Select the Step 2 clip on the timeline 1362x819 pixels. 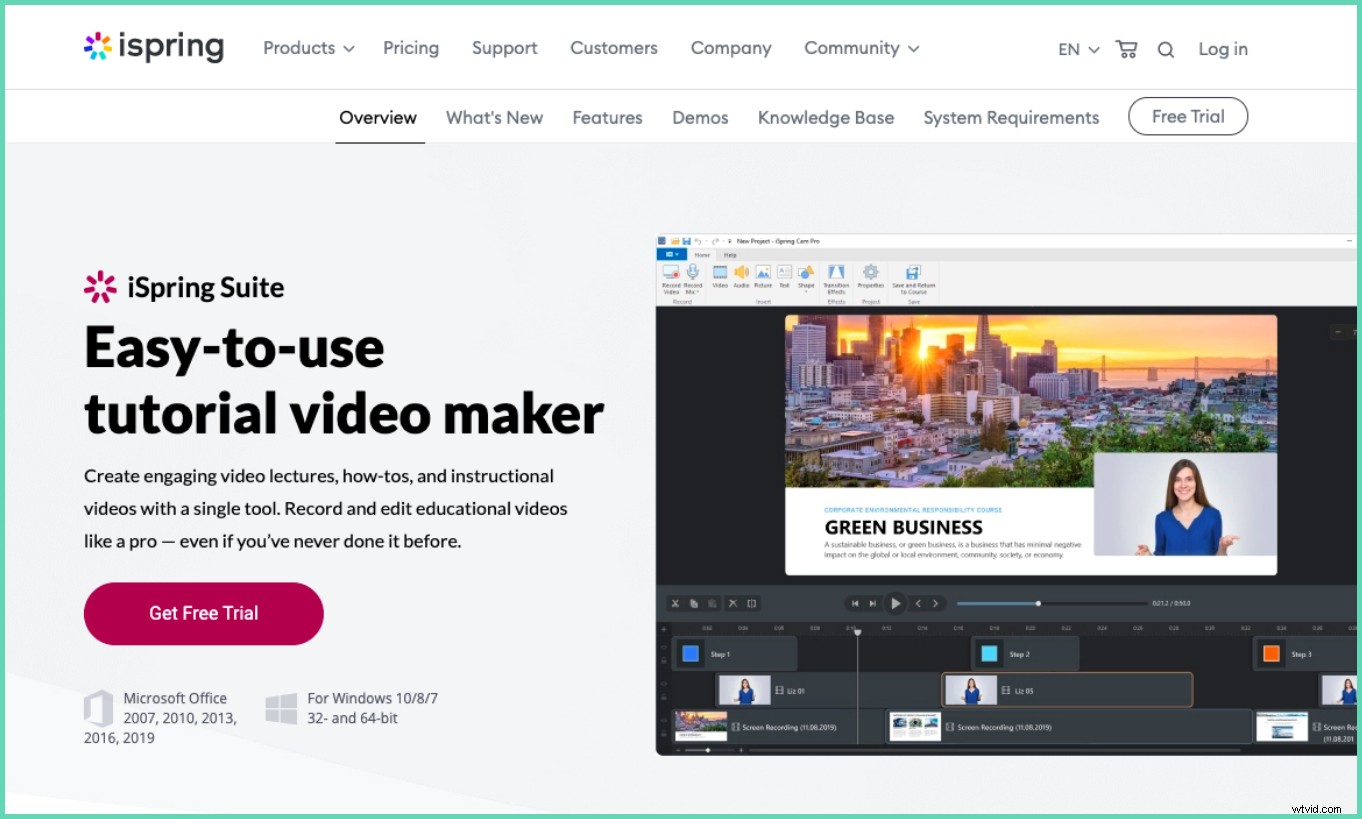pos(1026,653)
